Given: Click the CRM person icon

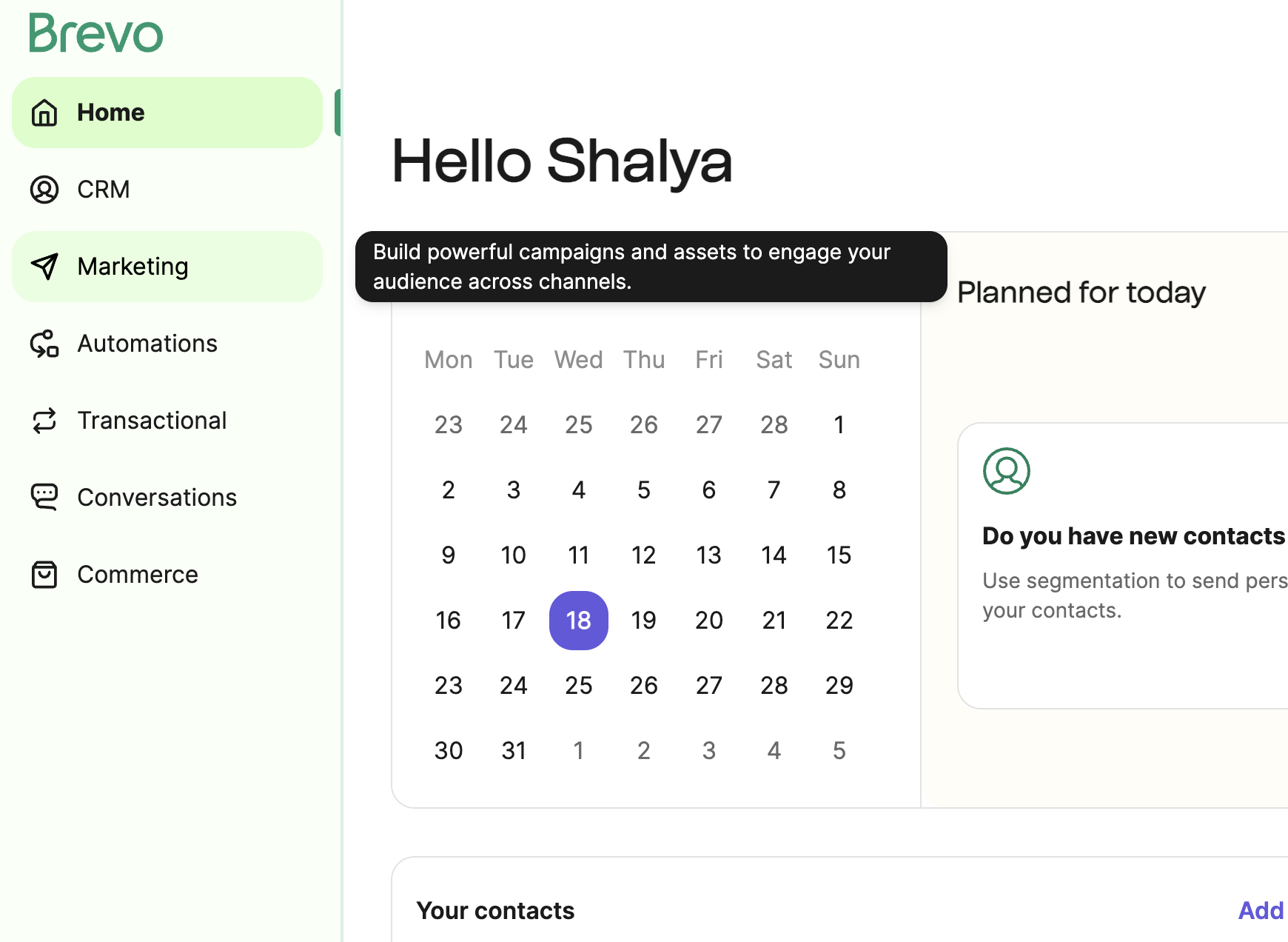Looking at the screenshot, I should click(44, 190).
